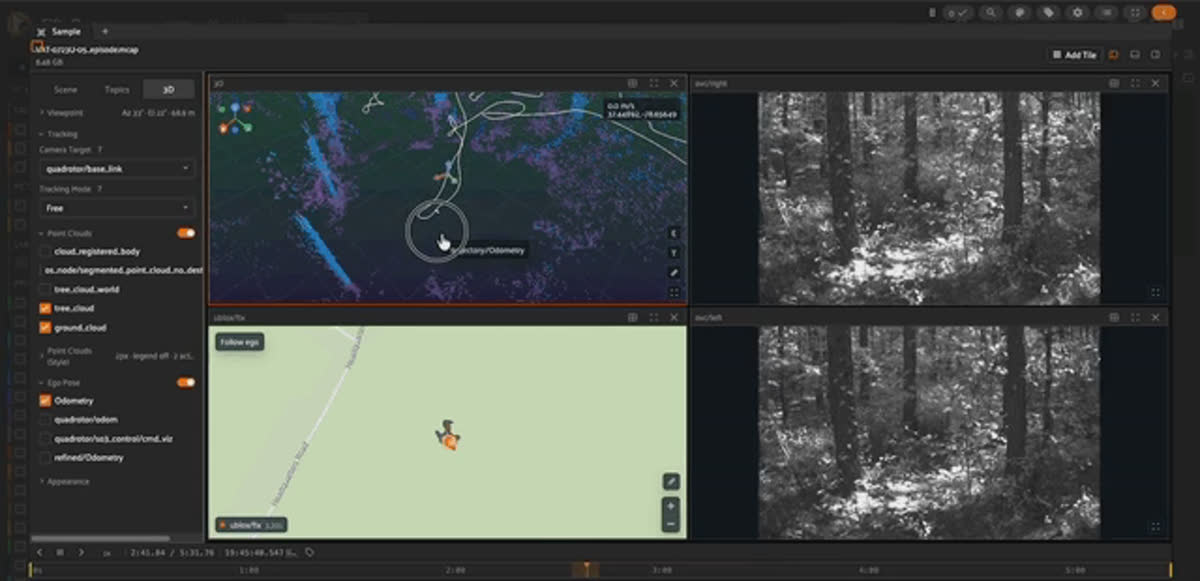Close the 3D panel

(674, 83)
